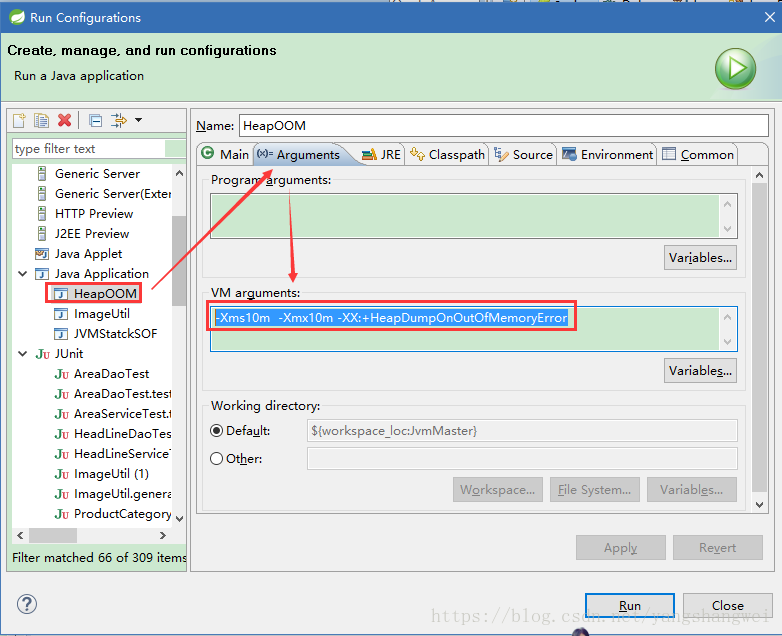
Task: Switch to the Main tab
Action: coord(225,154)
